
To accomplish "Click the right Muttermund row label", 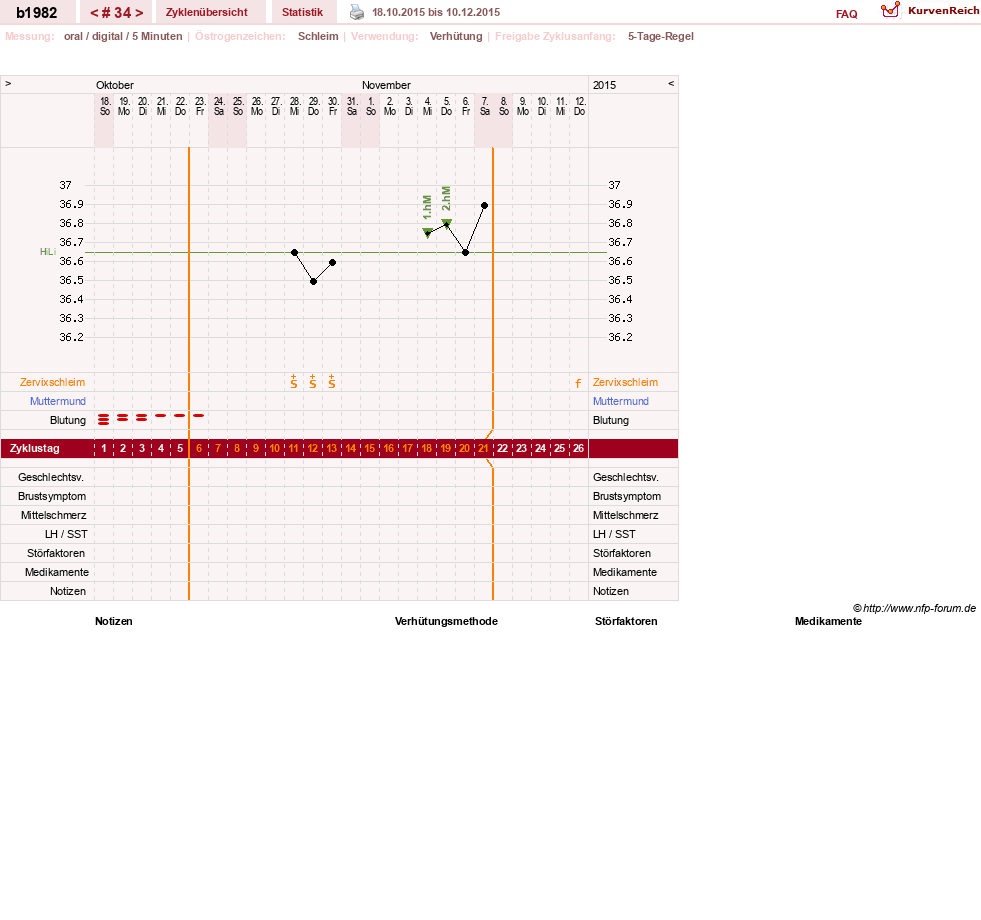I will [x=621, y=401].
